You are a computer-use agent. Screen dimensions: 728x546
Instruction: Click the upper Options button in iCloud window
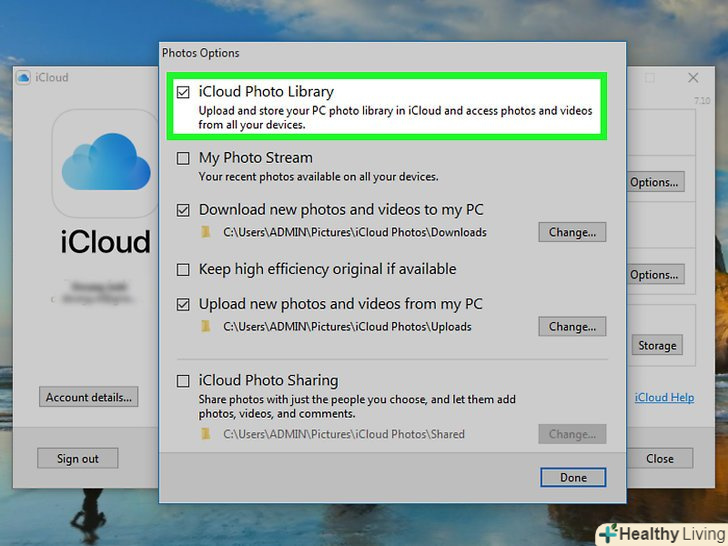[655, 182]
